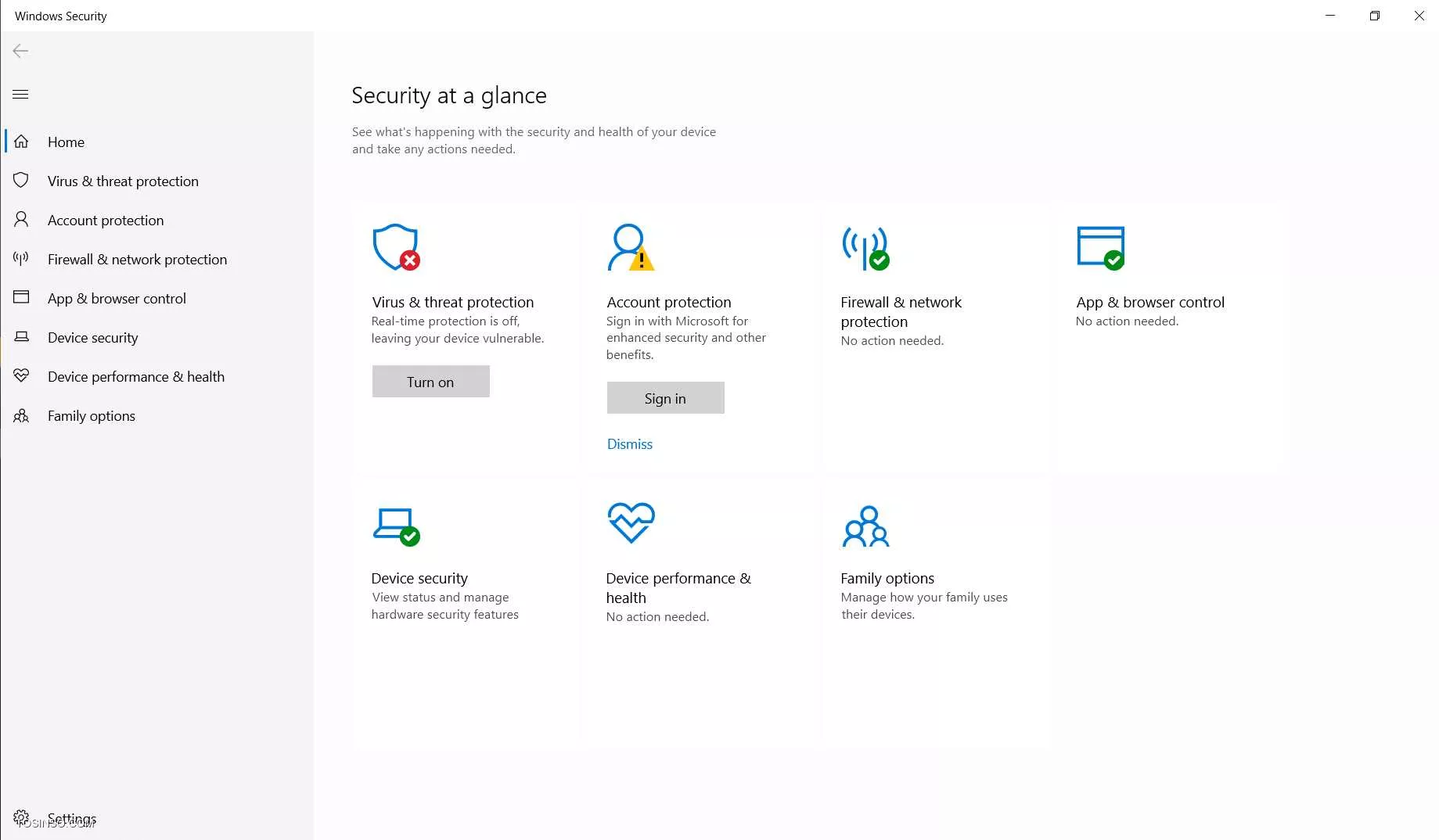The image size is (1439, 840).
Task: Click the Settings gear icon
Action: 21,818
